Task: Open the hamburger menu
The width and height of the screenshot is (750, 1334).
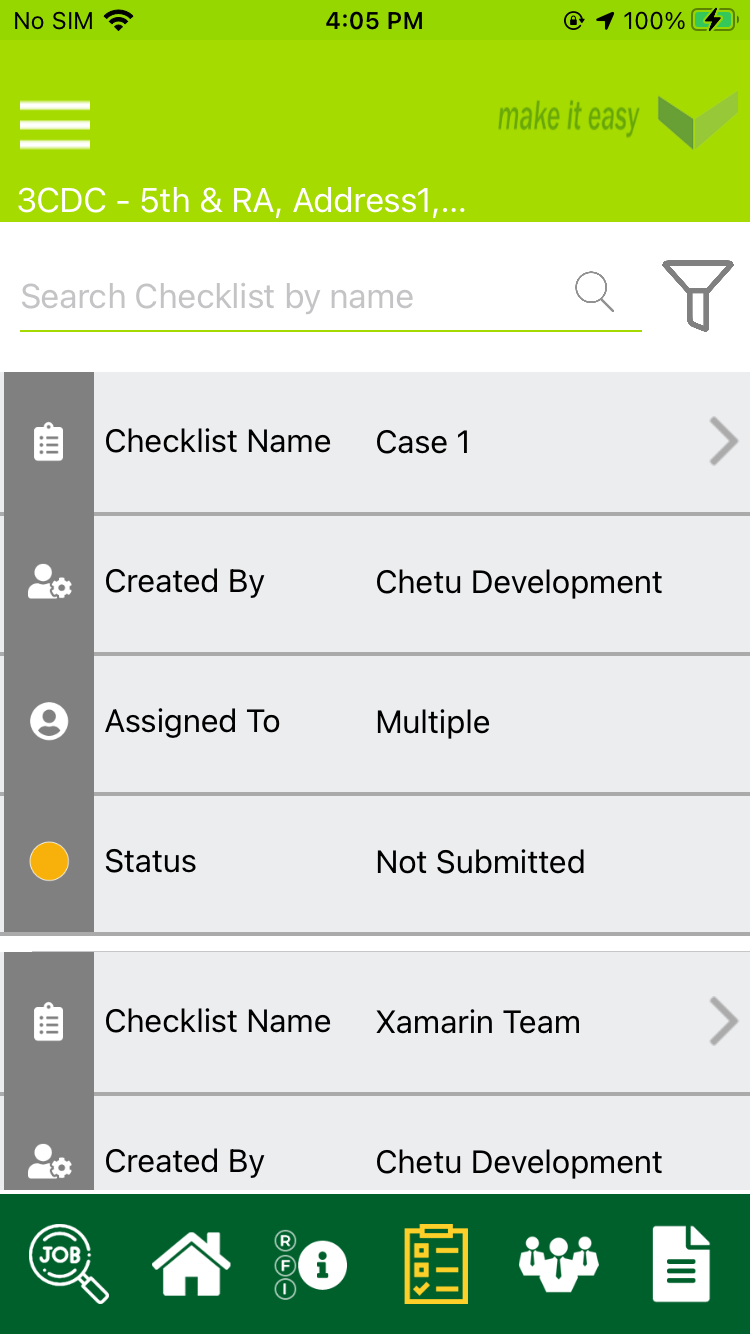Action: (55, 125)
